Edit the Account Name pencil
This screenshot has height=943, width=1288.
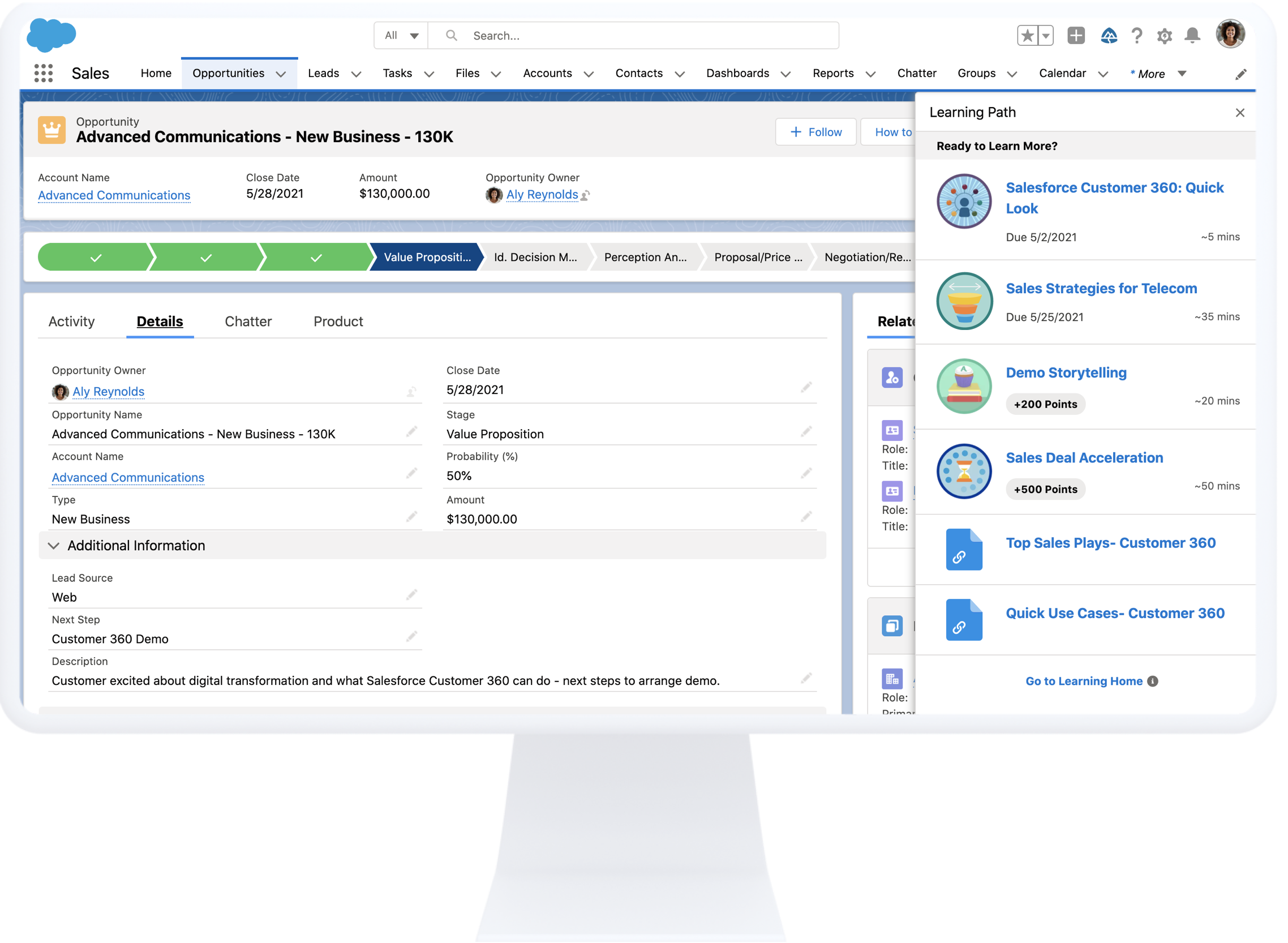411,473
